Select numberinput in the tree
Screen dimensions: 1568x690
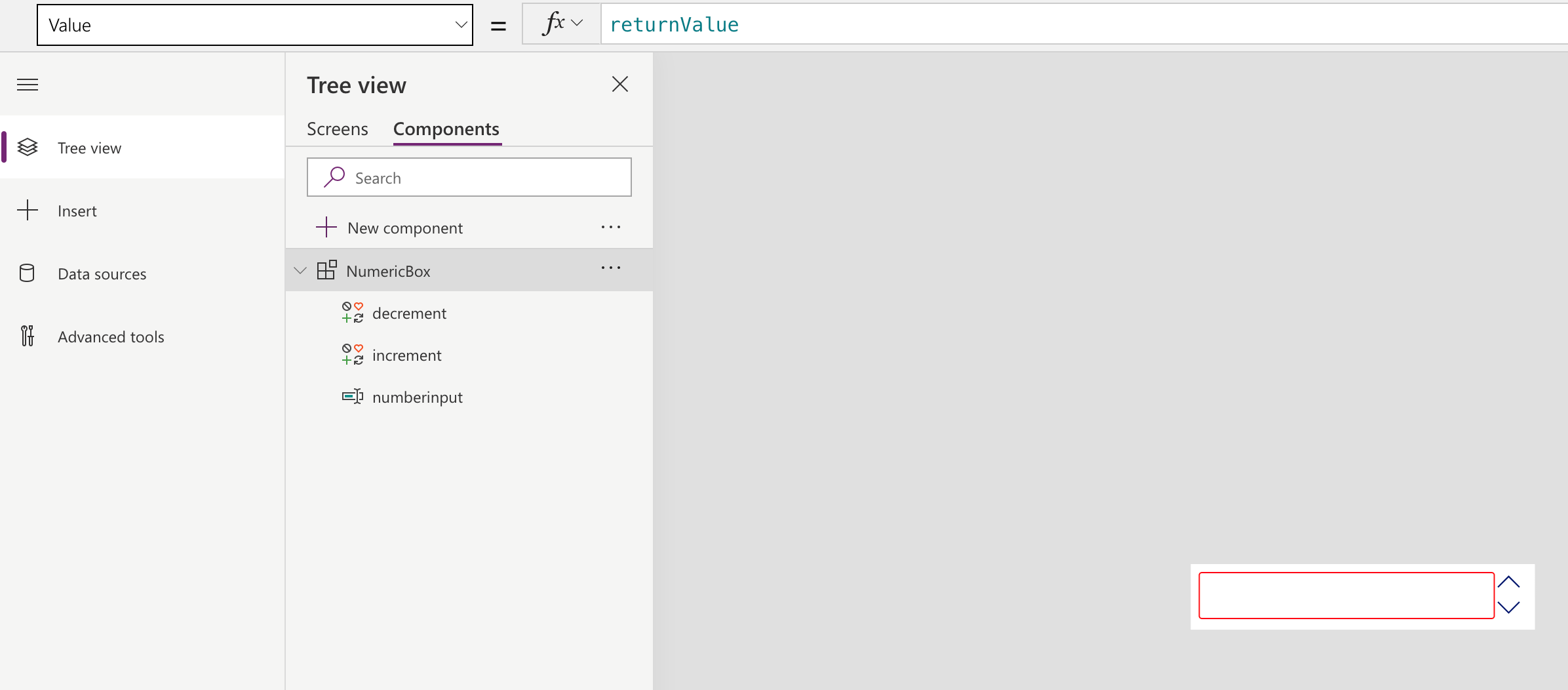(469, 397)
